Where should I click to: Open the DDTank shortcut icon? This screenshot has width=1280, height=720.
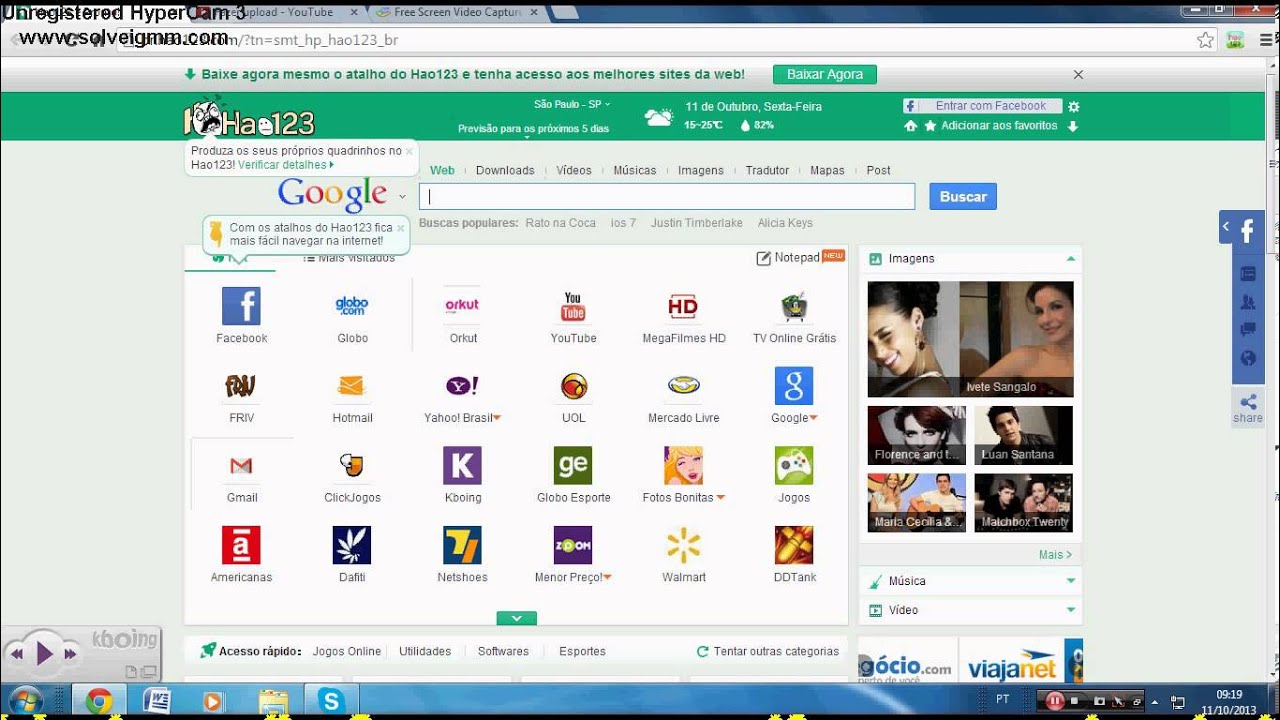[794, 545]
